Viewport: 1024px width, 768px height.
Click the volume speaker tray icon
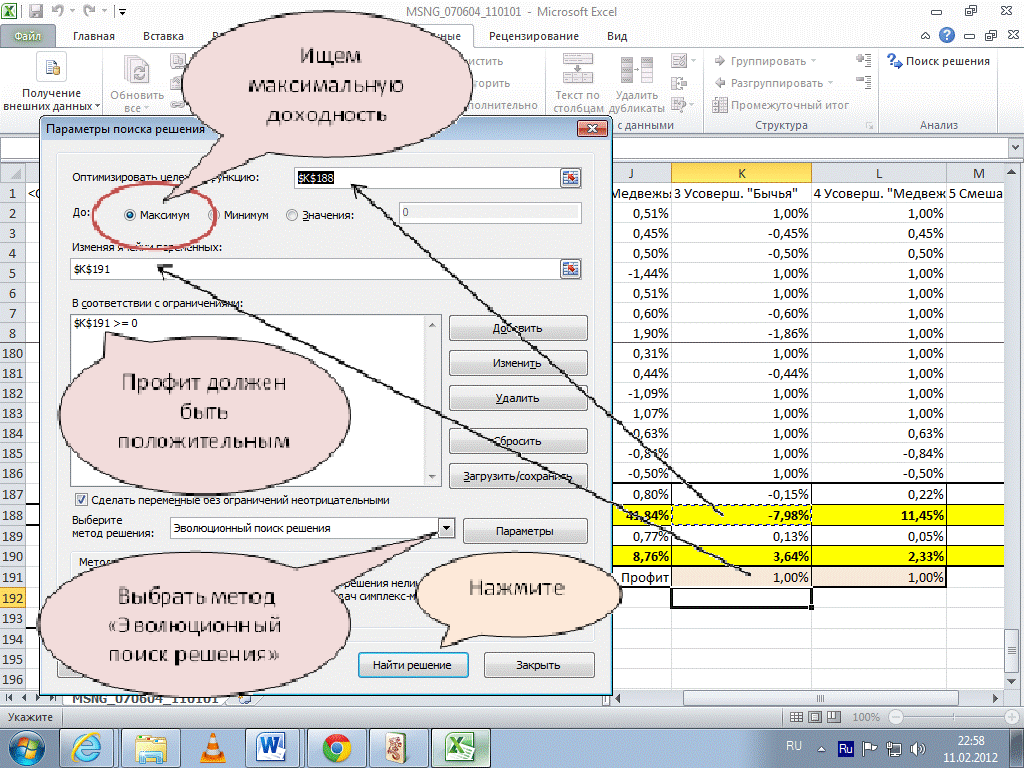(x=918, y=749)
